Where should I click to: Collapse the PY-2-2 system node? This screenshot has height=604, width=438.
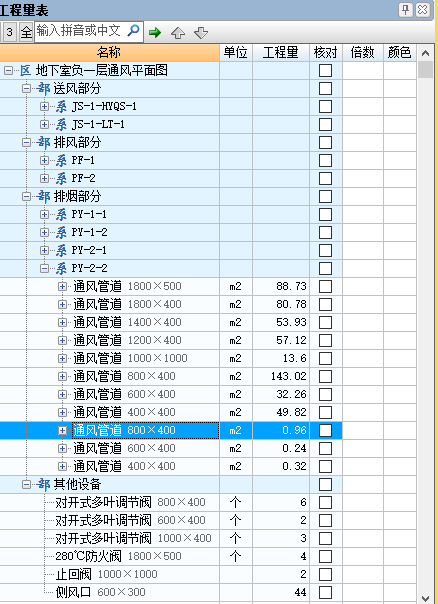[44, 268]
